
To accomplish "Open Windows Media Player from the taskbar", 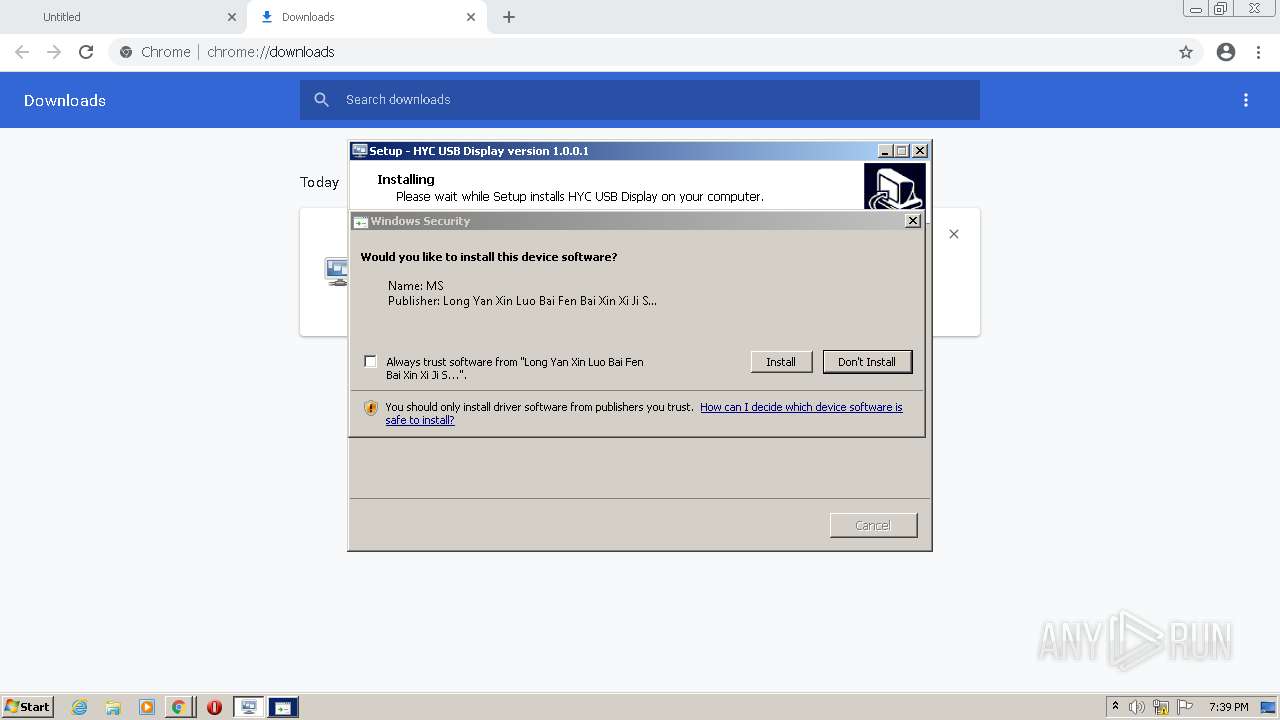I will point(146,707).
